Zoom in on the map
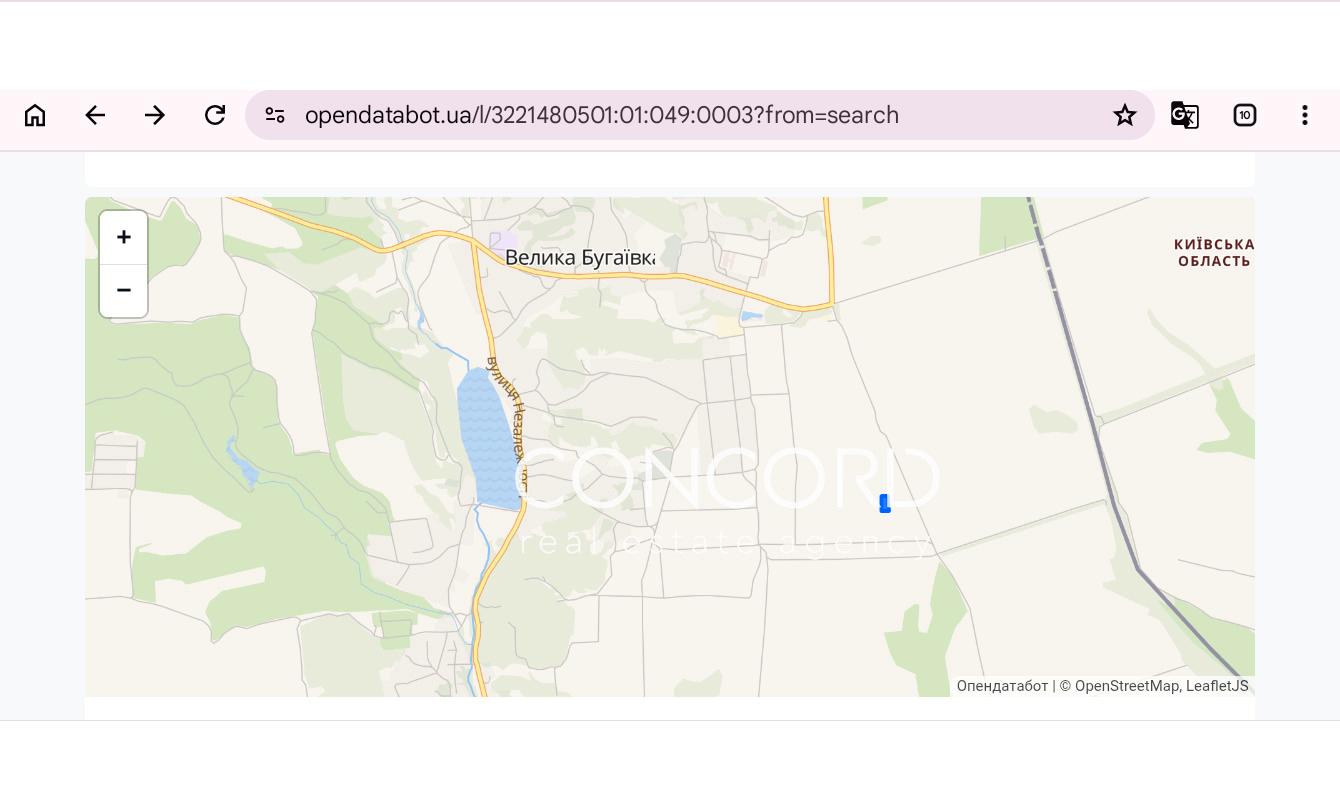 (x=124, y=237)
